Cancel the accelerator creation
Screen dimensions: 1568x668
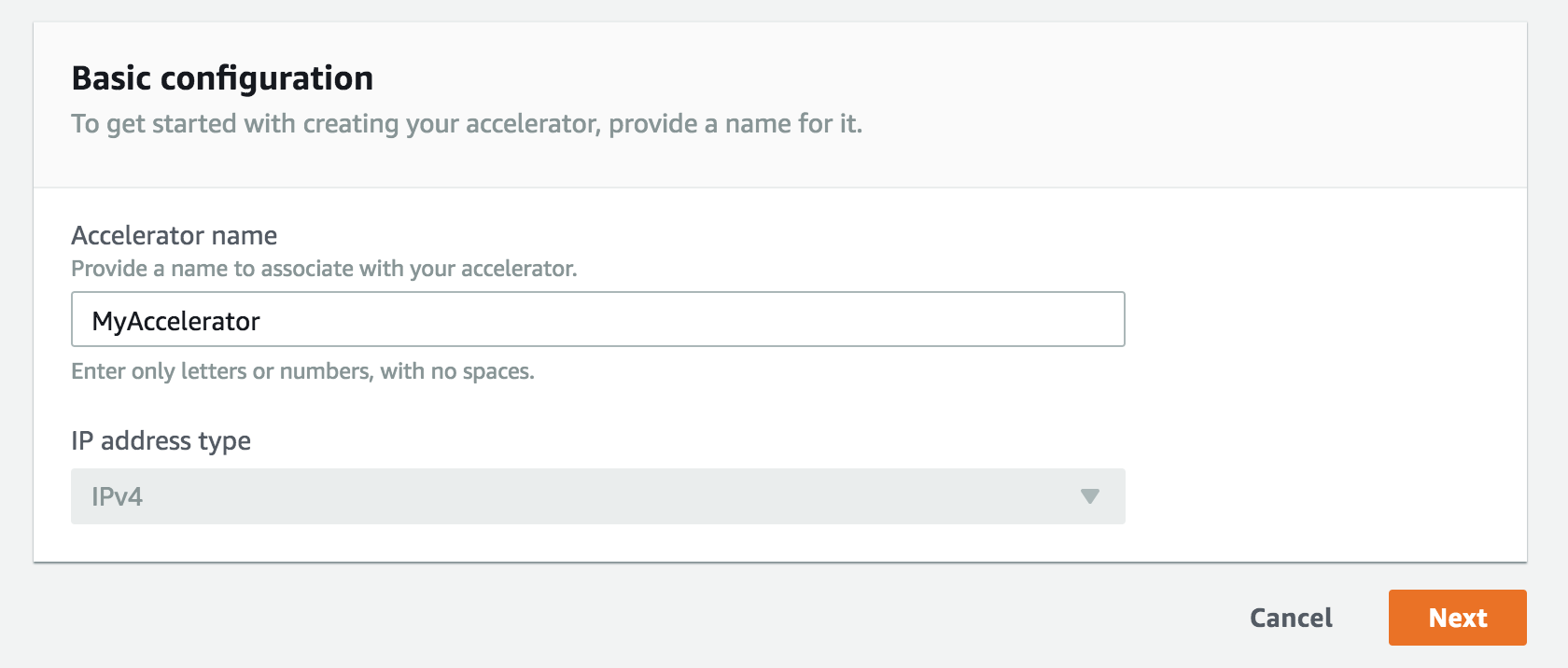point(1291,618)
